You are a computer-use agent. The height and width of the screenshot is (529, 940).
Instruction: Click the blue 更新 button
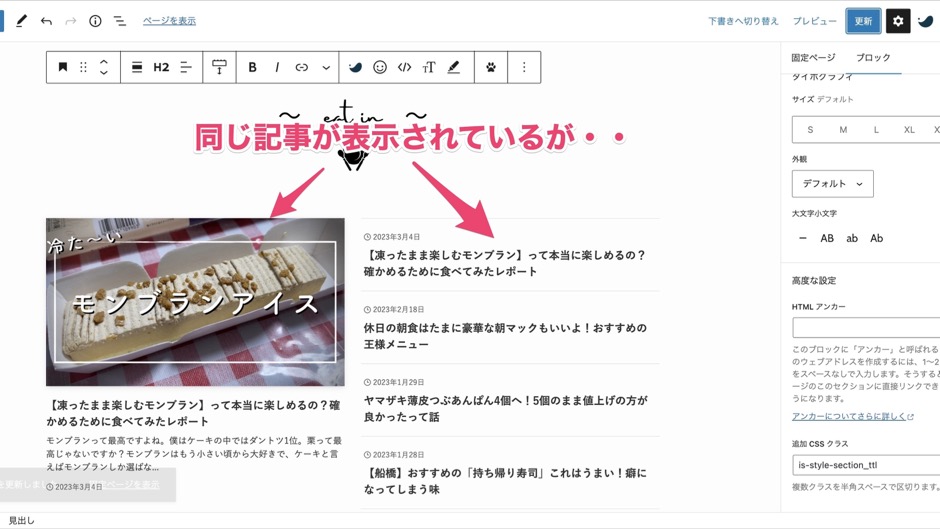point(863,21)
